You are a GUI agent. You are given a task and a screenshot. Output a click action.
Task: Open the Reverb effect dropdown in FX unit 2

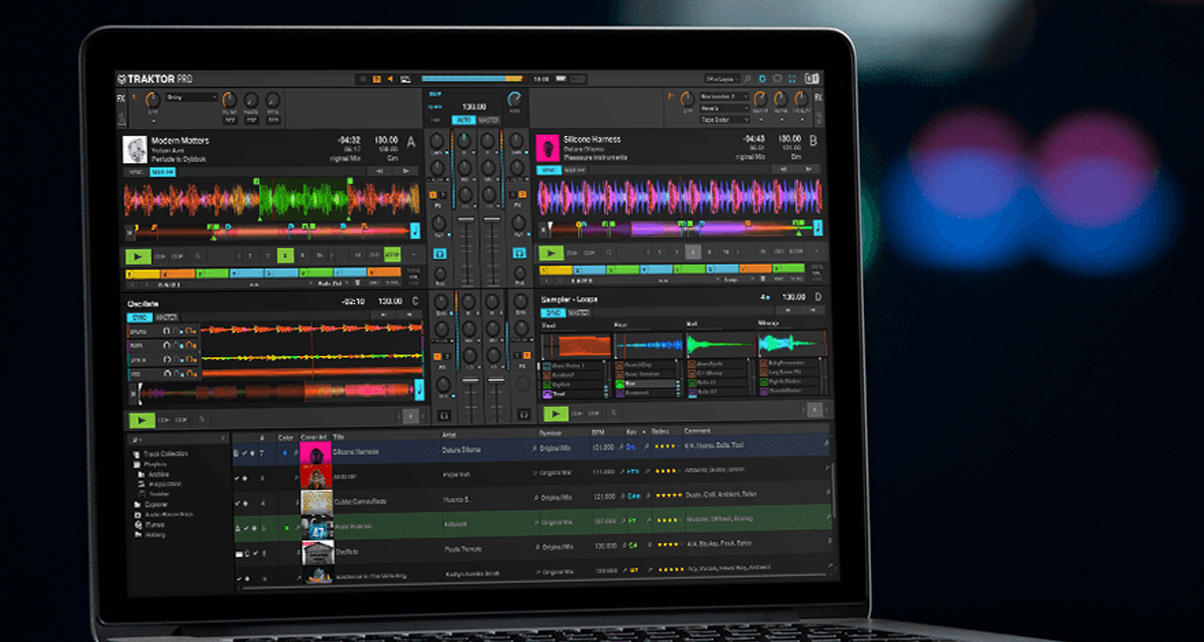coord(724,108)
